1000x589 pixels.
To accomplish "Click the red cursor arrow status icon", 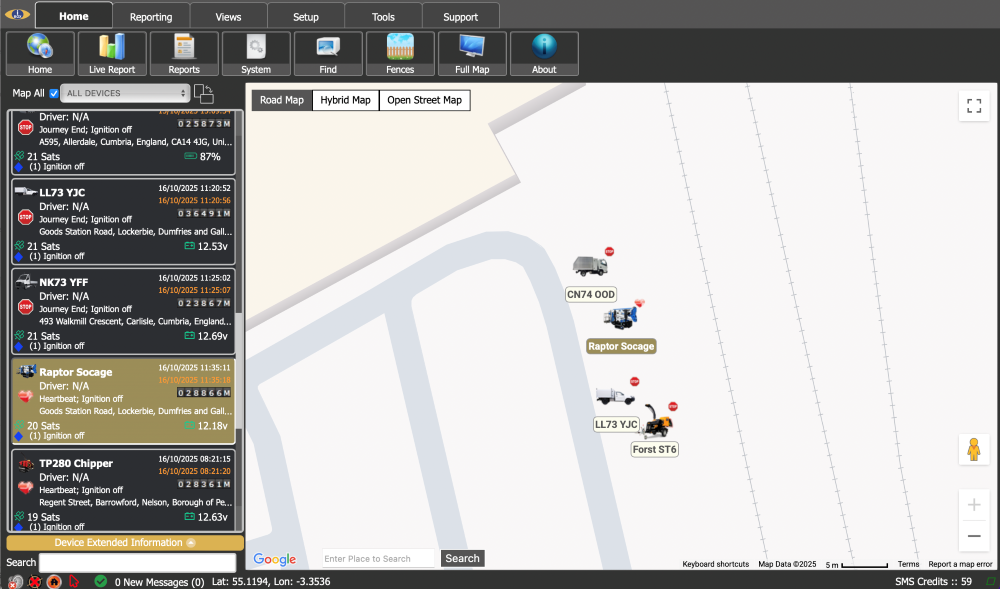I will click(x=74, y=581).
